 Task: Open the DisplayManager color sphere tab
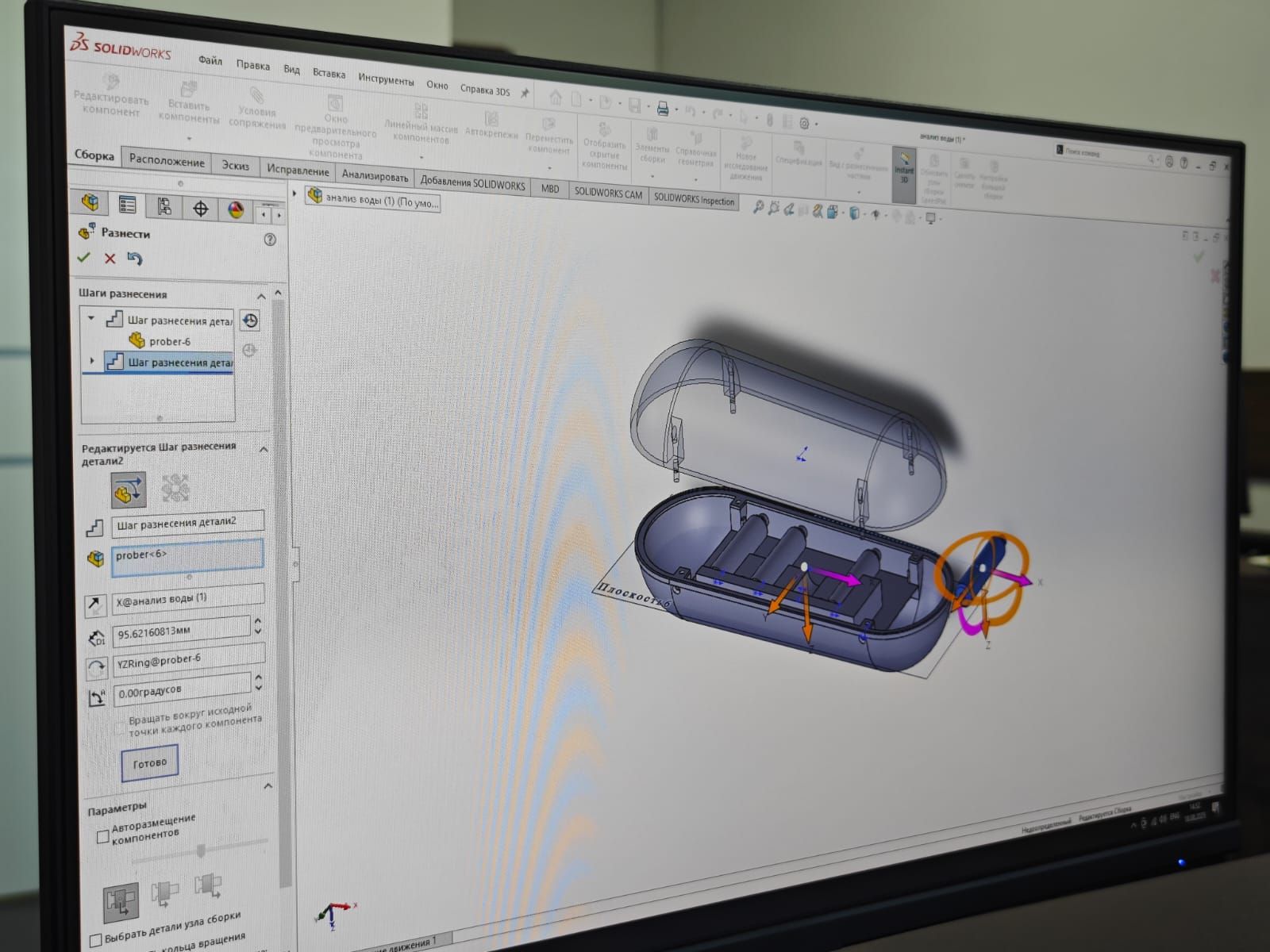click(x=236, y=210)
